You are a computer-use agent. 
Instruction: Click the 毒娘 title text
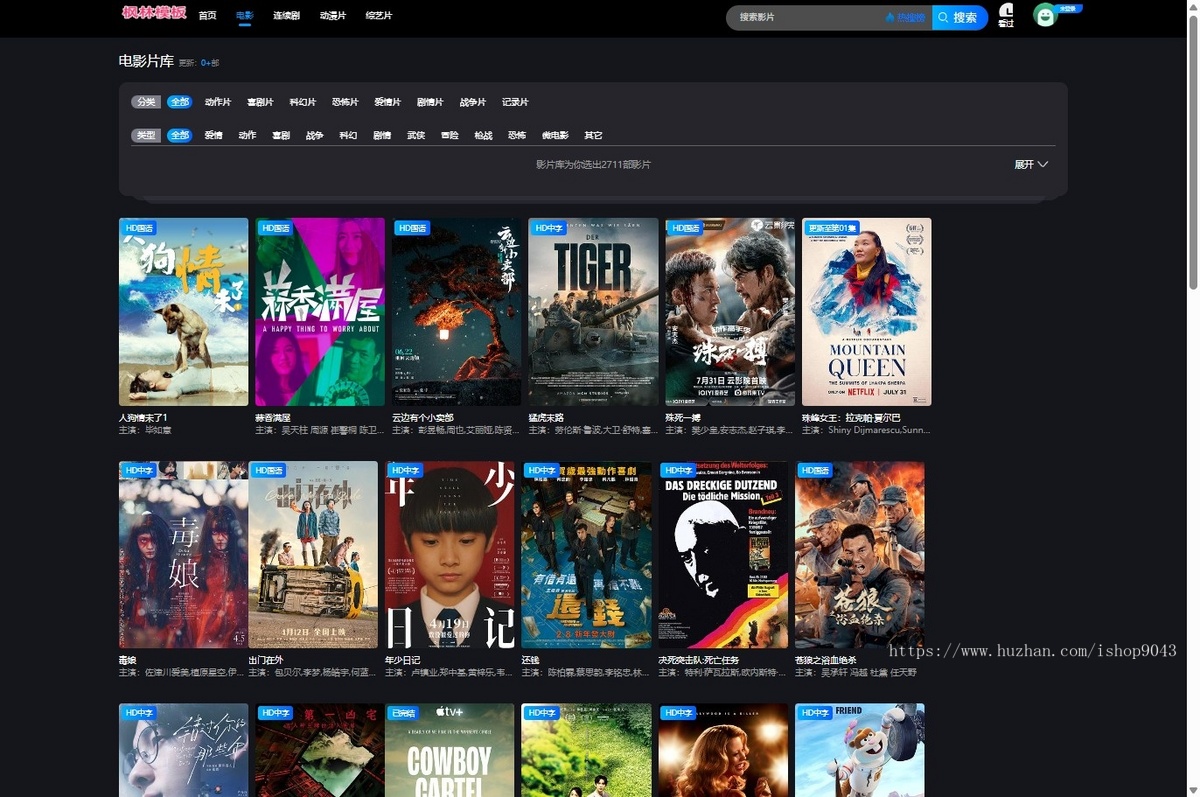pyautogui.click(x=127, y=660)
